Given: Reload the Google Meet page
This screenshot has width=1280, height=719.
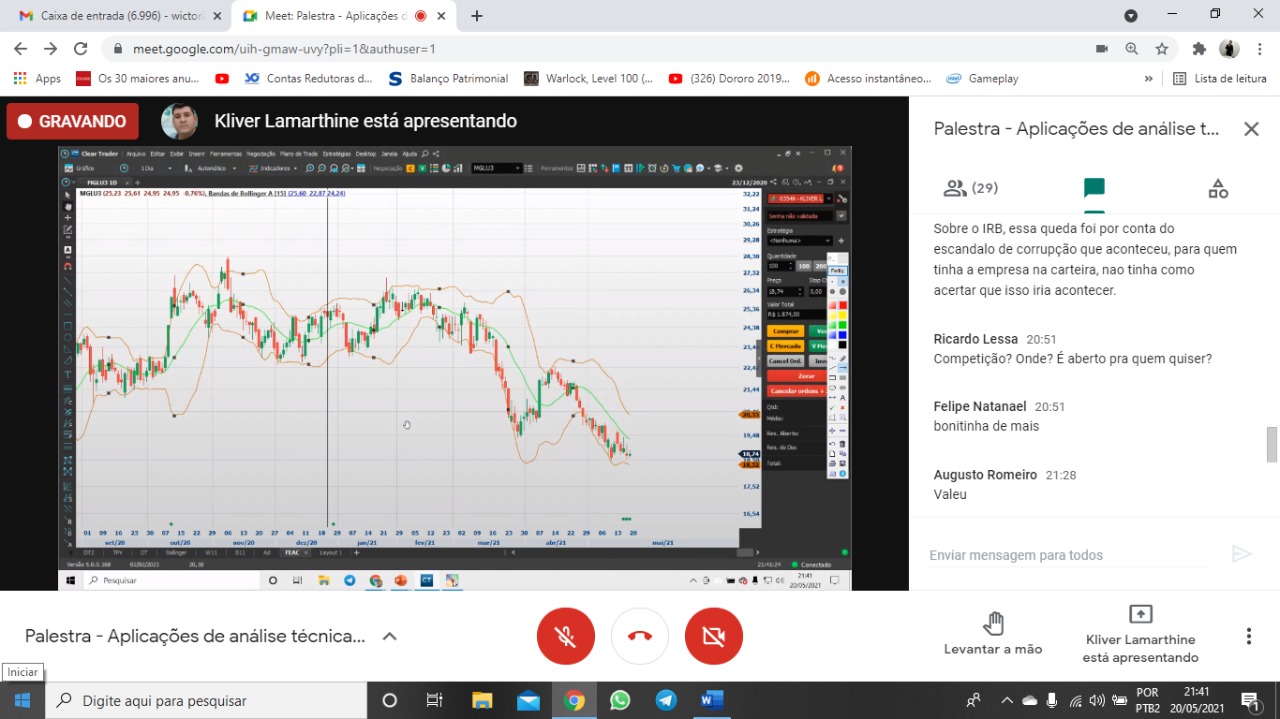Looking at the screenshot, I should point(81,49).
